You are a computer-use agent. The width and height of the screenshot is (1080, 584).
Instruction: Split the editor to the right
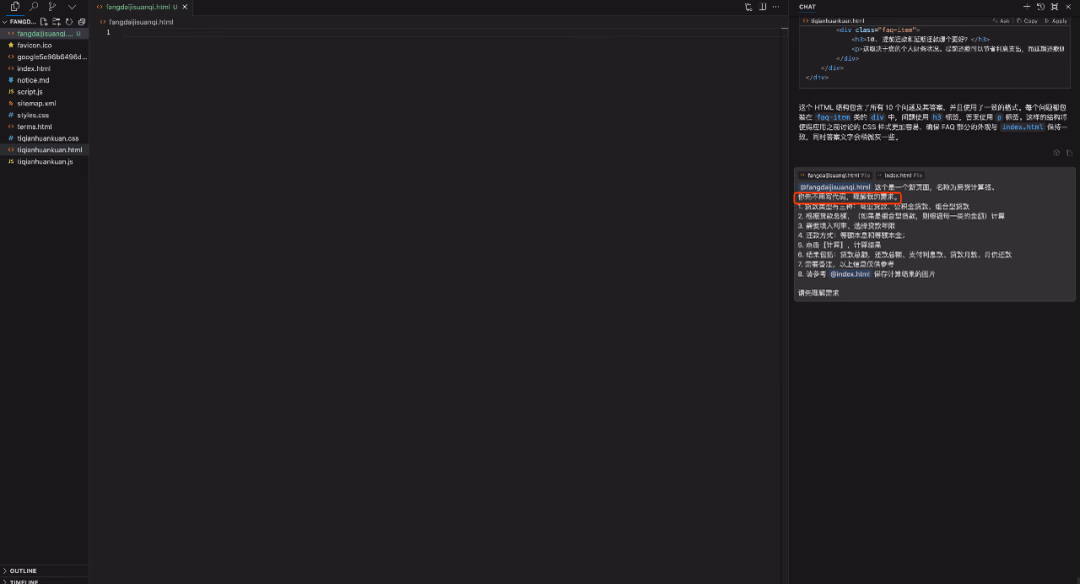pos(762,7)
